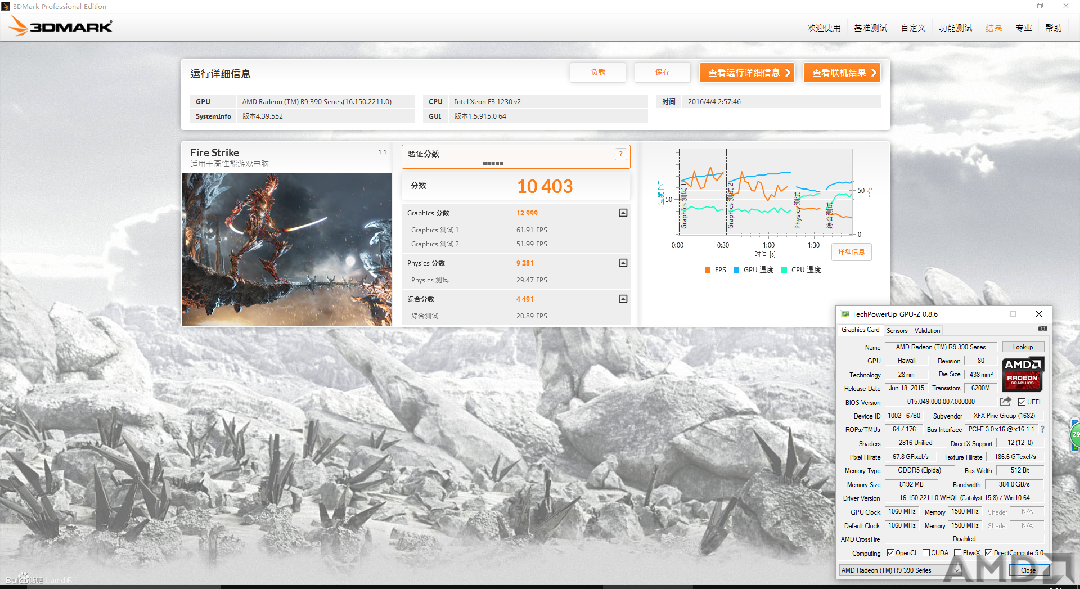This screenshot has height=589, width=1080.
Task: Click the Bus Interface question mark icon
Action: point(1043,429)
